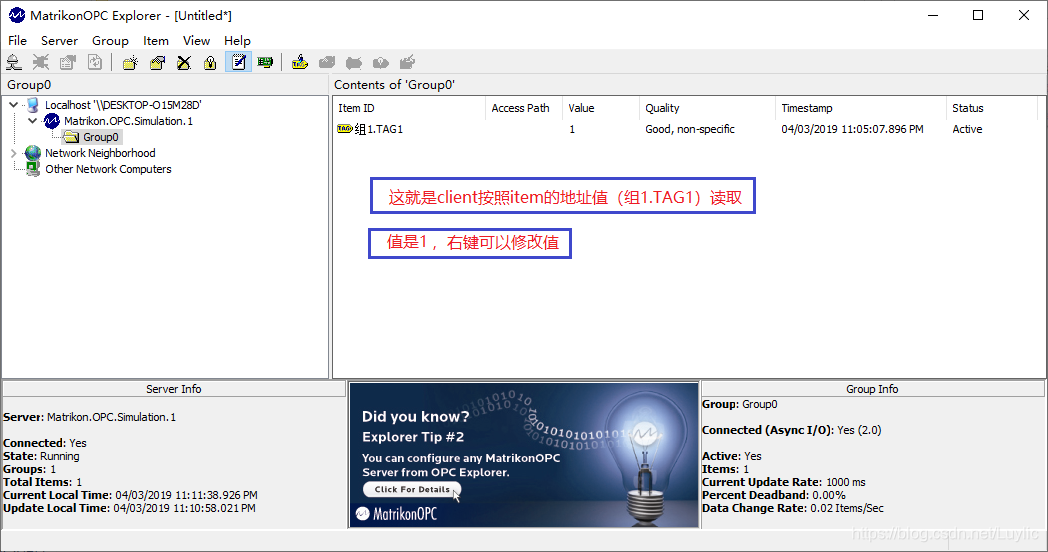The width and height of the screenshot is (1048, 552).
Task: Click the Add Items yellow tag icon
Action: [300, 62]
